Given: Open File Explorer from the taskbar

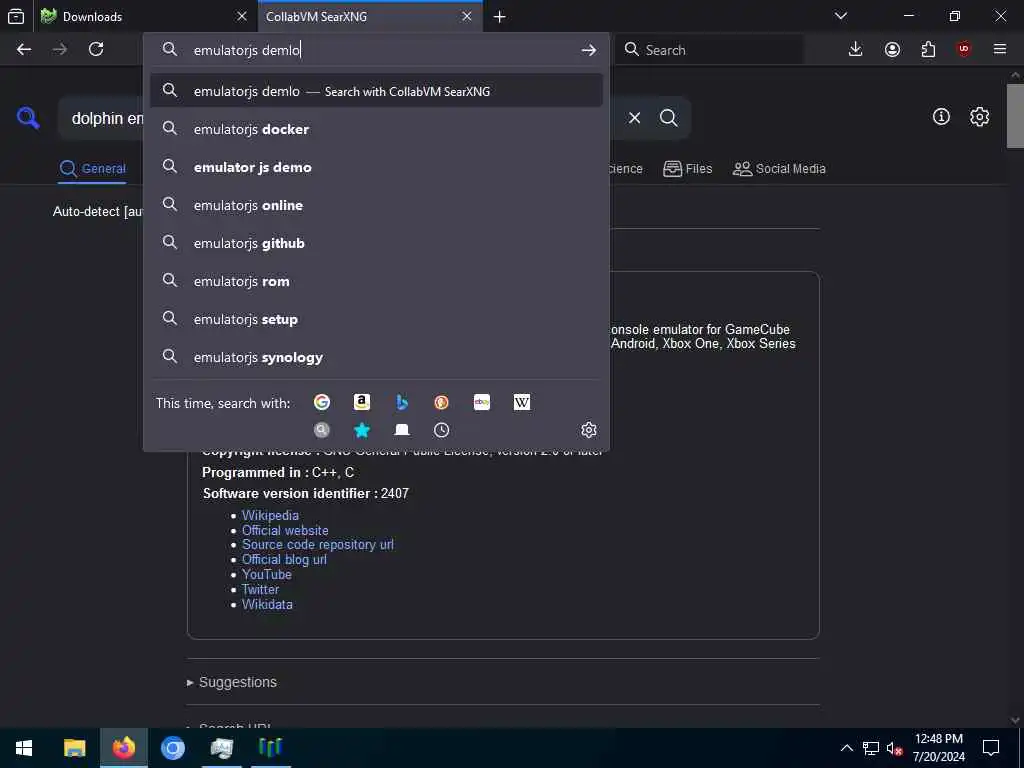Looking at the screenshot, I should (x=74, y=748).
